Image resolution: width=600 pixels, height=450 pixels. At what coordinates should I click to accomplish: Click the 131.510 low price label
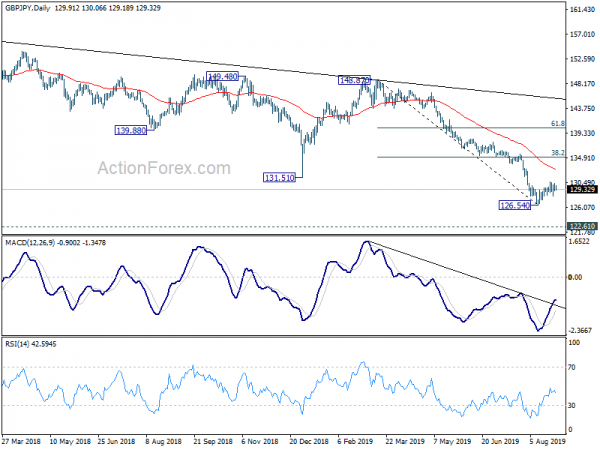click(279, 178)
